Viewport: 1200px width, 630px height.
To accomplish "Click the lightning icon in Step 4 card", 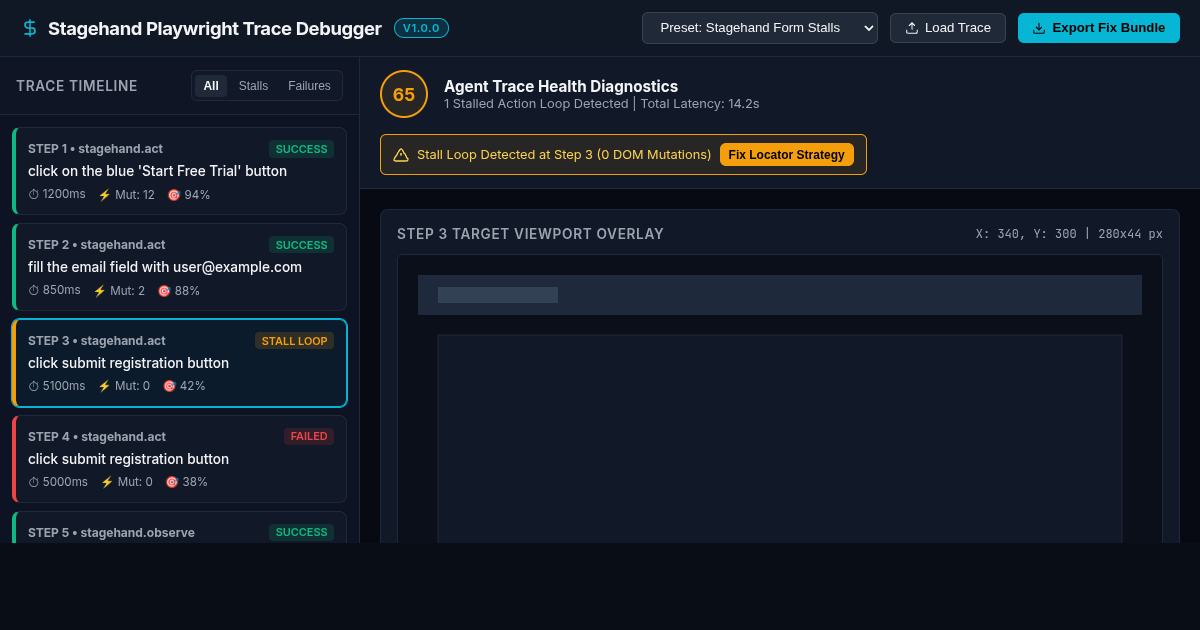I will (107, 483).
